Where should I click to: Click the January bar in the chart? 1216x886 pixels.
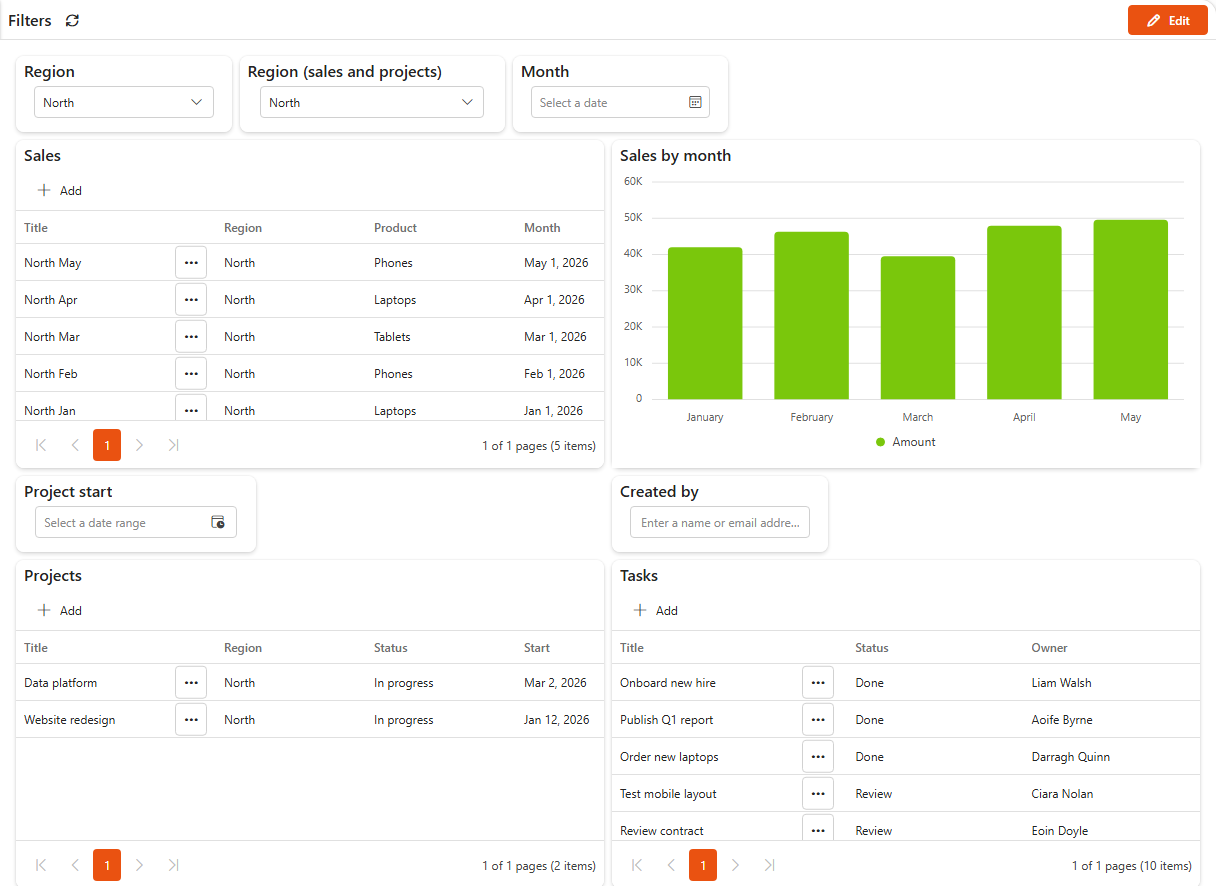(705, 323)
